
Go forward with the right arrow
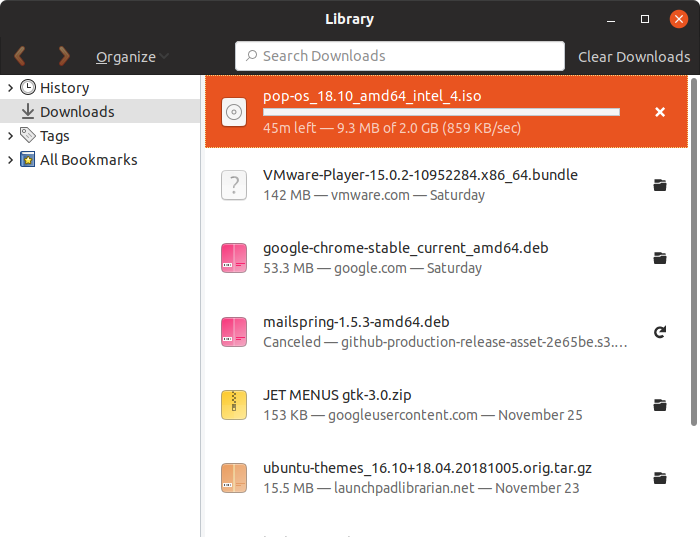click(64, 56)
